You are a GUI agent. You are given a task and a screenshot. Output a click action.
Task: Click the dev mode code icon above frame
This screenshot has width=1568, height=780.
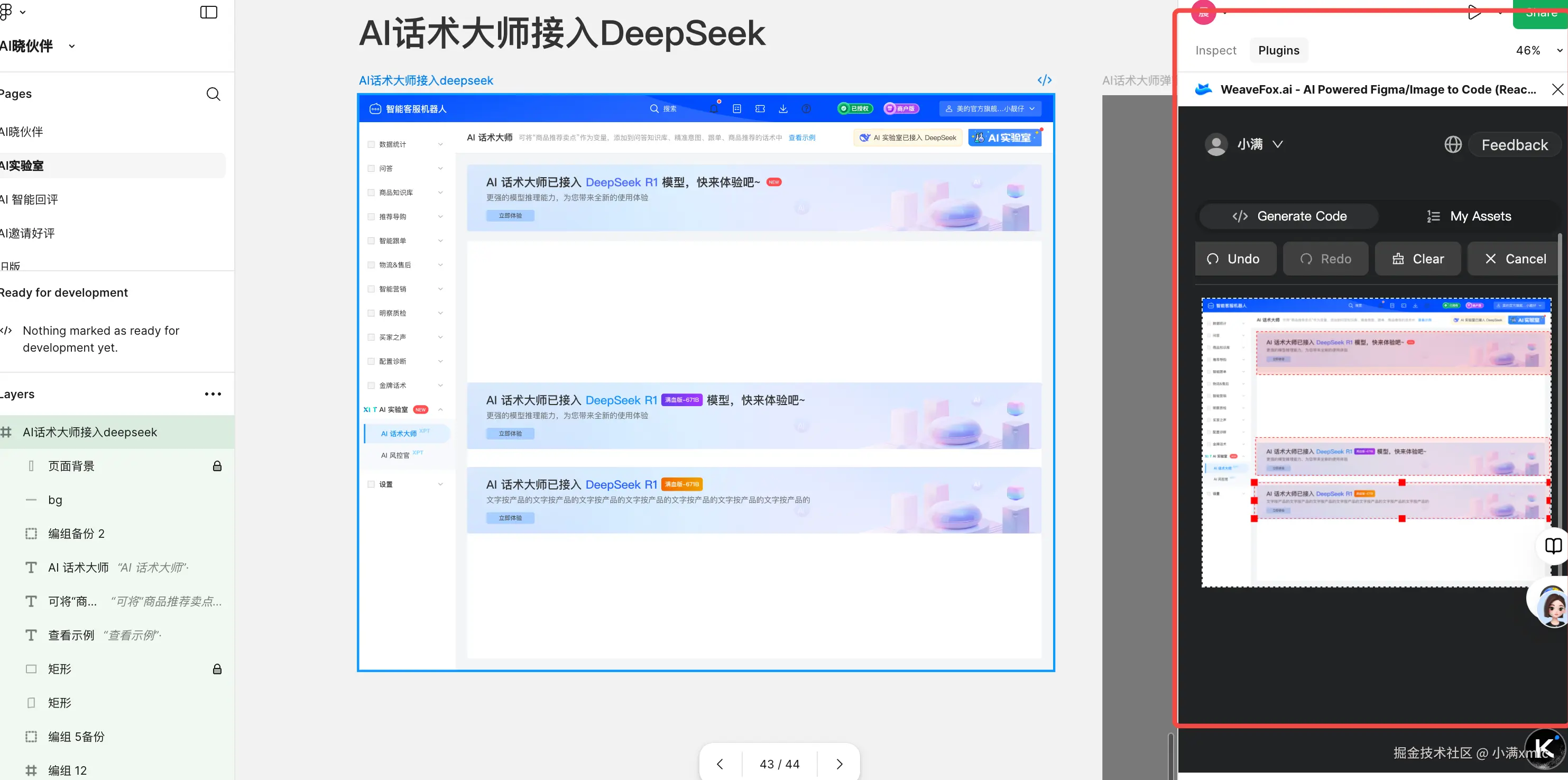[1044, 80]
